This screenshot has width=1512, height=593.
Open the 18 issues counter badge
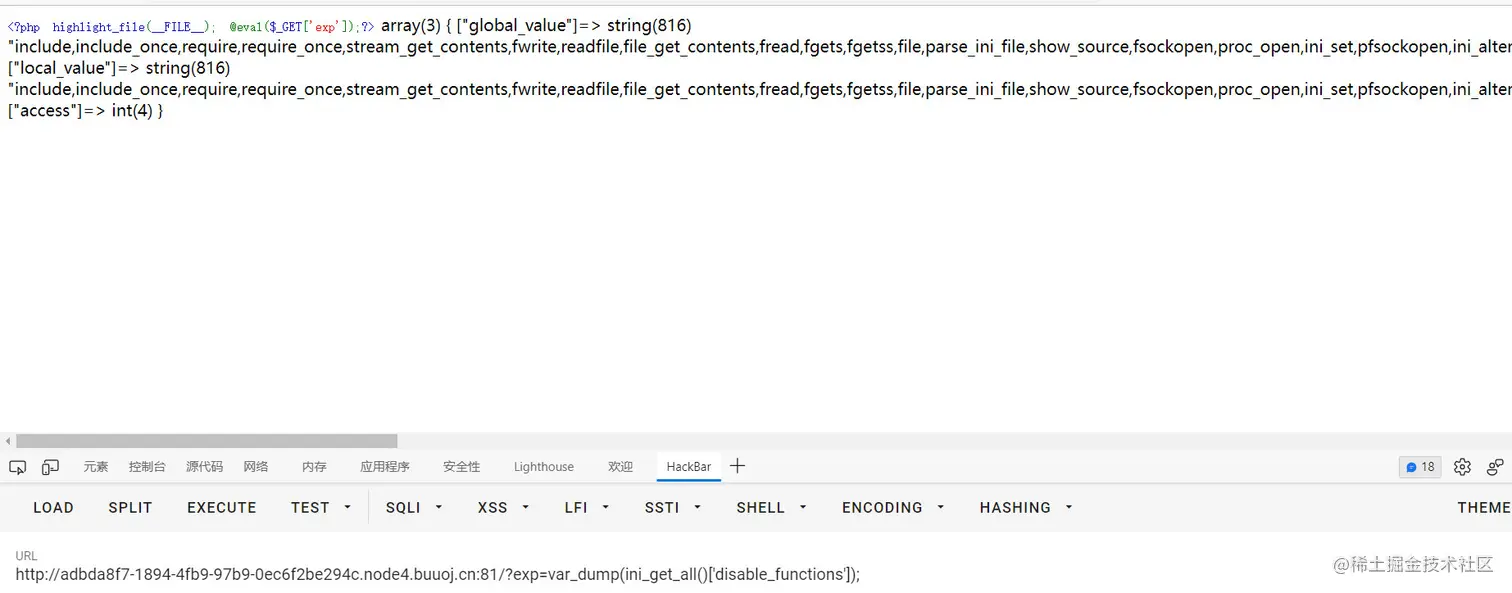[1420, 467]
